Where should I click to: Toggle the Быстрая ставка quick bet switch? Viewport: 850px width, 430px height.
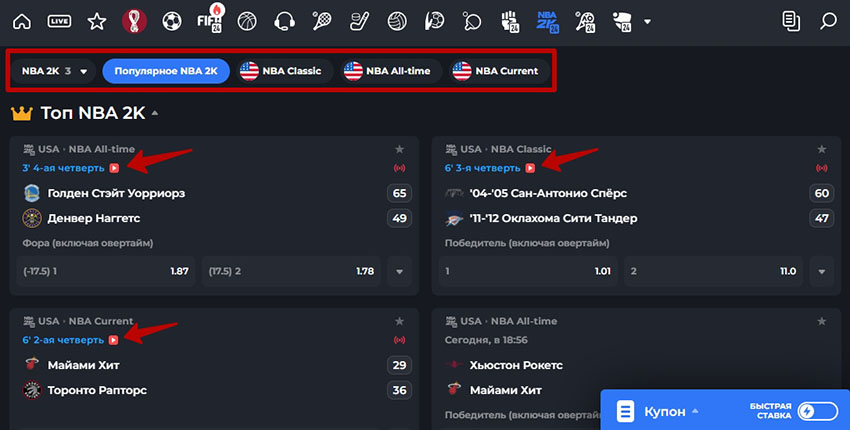819,412
